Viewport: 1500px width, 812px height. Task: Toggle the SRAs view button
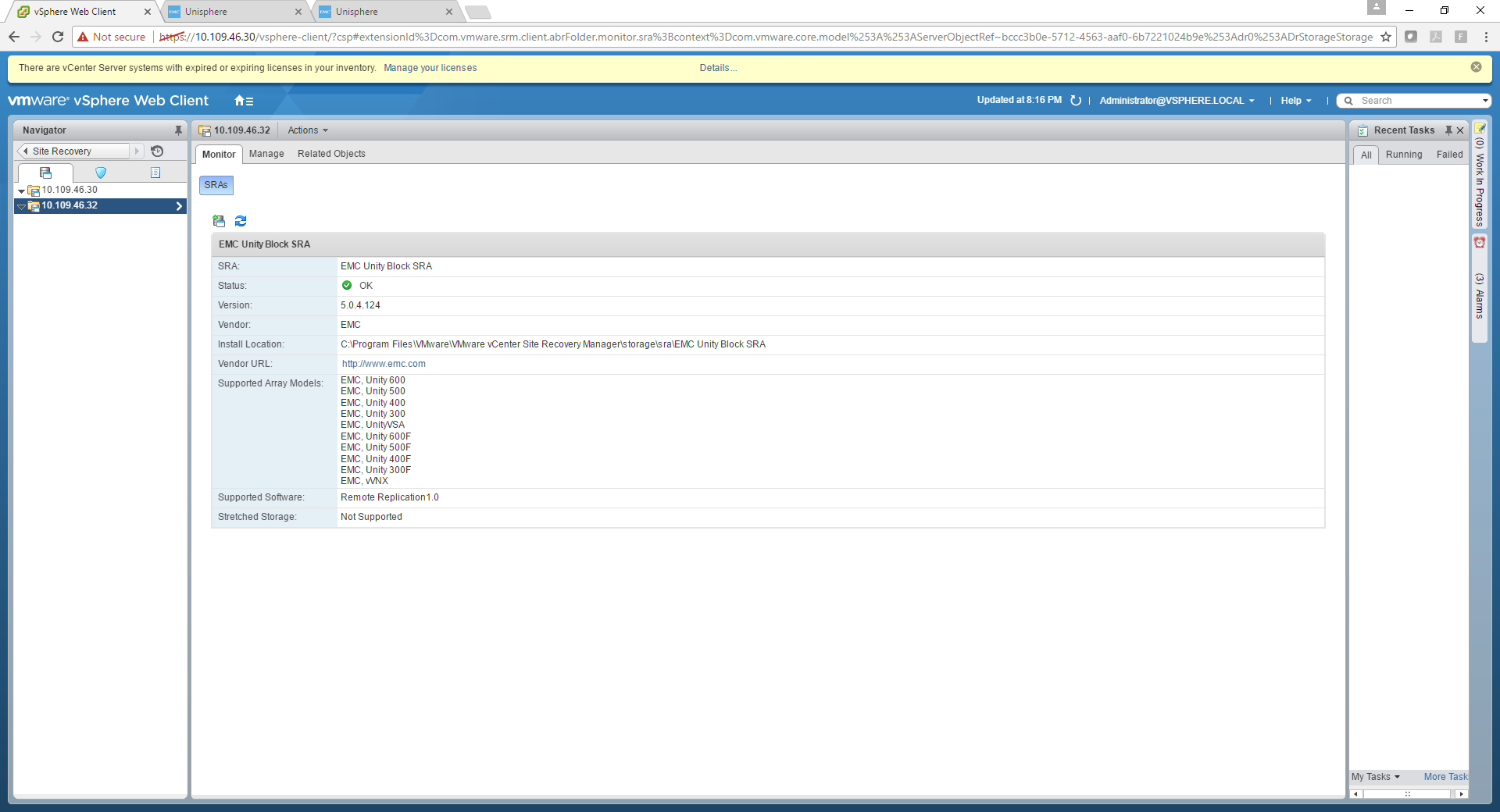tap(216, 185)
